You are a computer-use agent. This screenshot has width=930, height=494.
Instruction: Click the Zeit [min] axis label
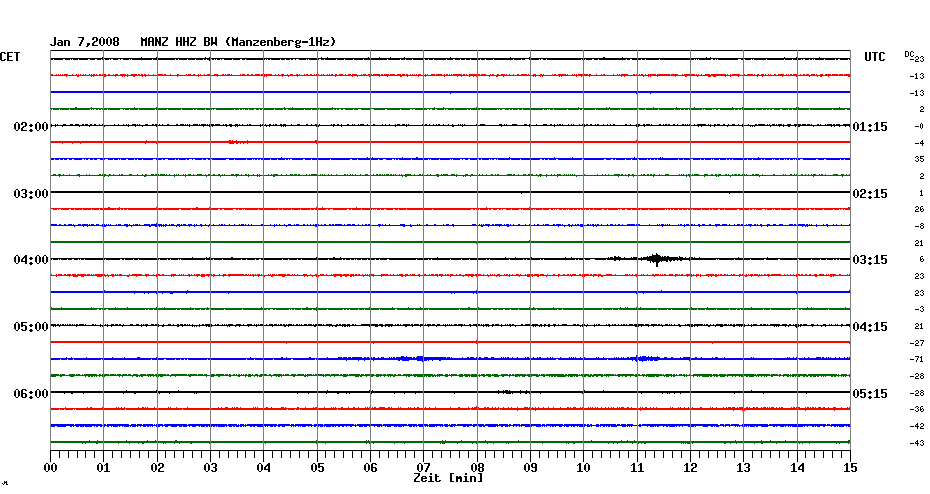click(447, 479)
